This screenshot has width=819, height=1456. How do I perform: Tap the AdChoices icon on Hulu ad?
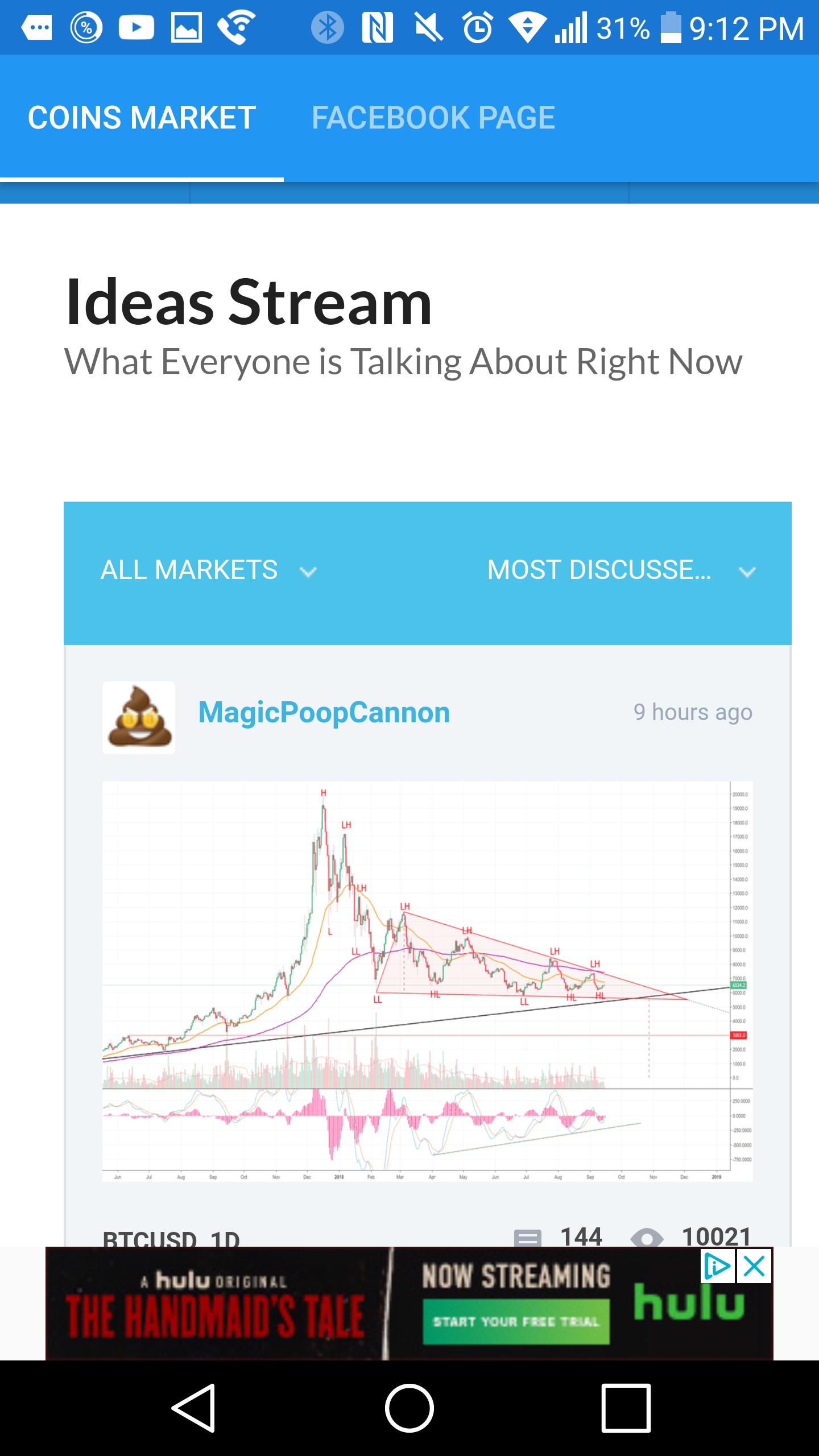pyautogui.click(x=717, y=1266)
